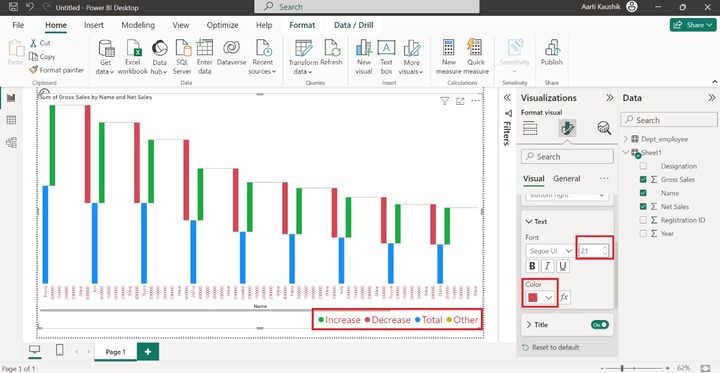The width and height of the screenshot is (720, 373).
Task: Open conditional formatting fx for color
Action: [x=564, y=298]
